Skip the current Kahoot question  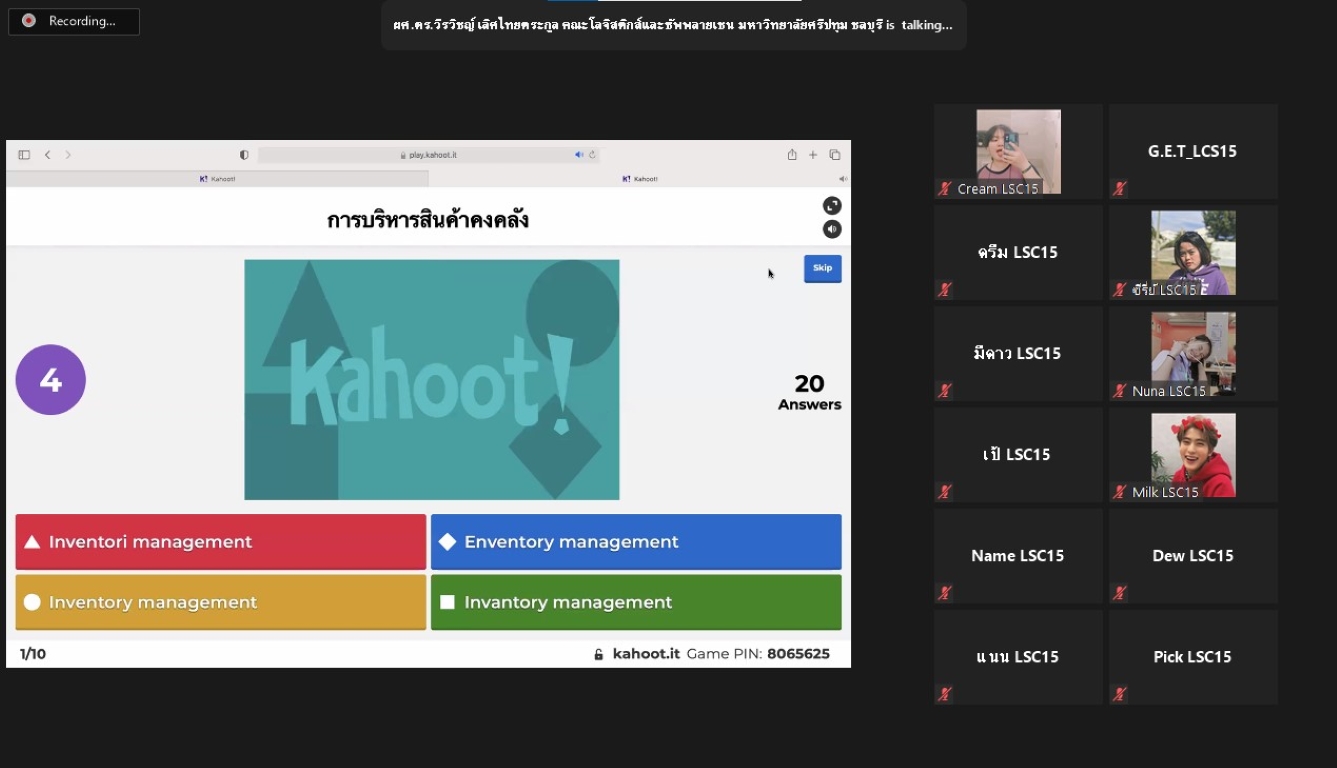click(822, 268)
